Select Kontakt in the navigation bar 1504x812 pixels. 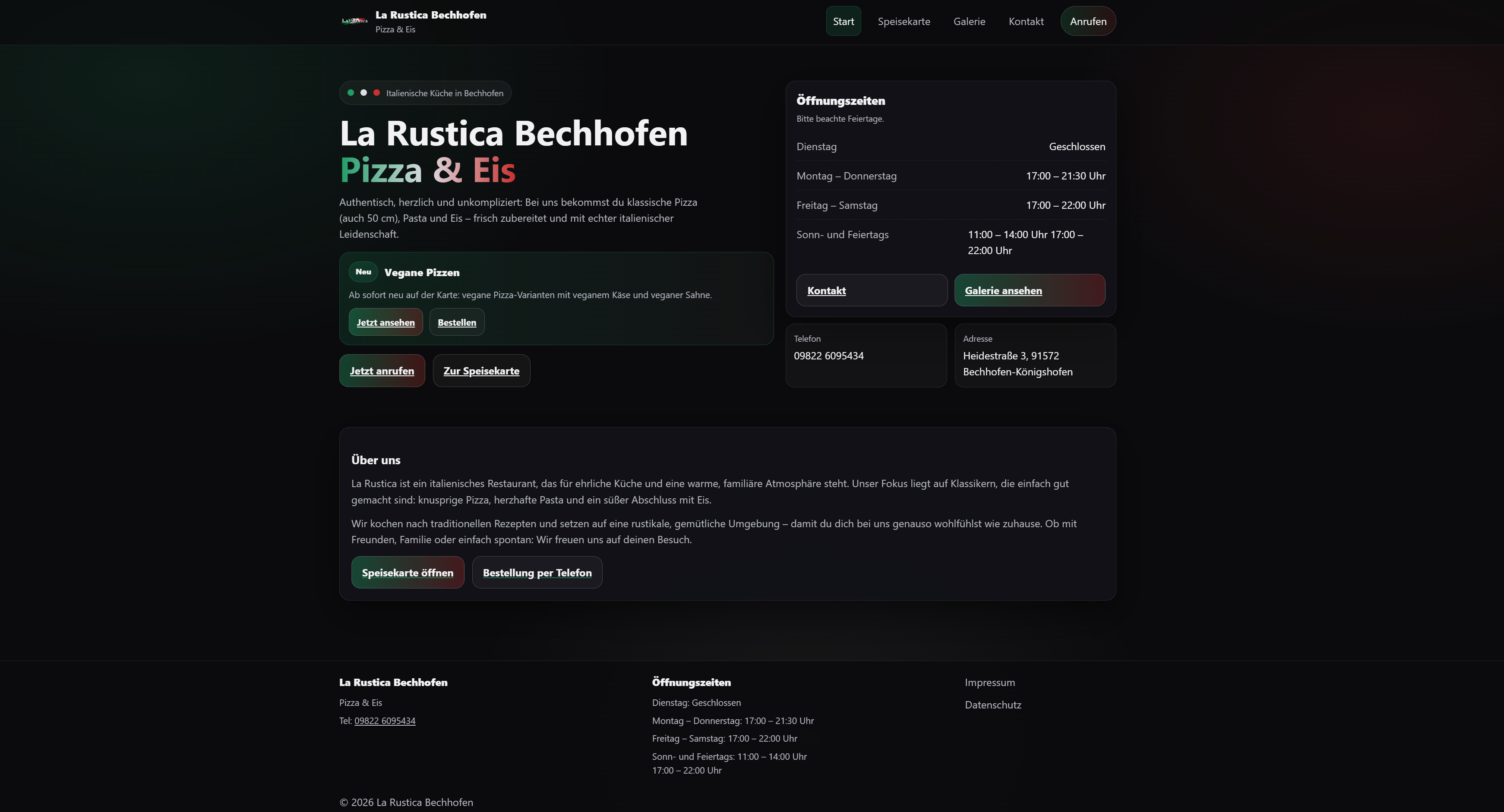click(1026, 21)
